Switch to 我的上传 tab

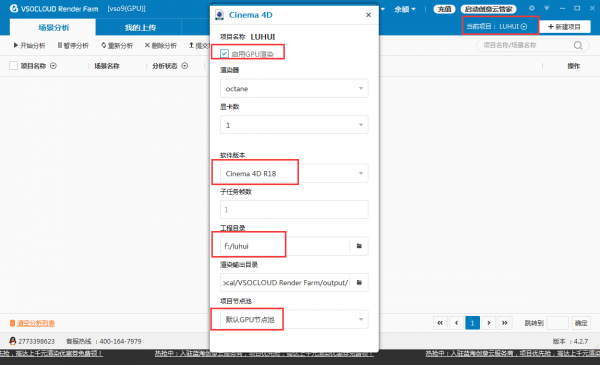(x=140, y=28)
